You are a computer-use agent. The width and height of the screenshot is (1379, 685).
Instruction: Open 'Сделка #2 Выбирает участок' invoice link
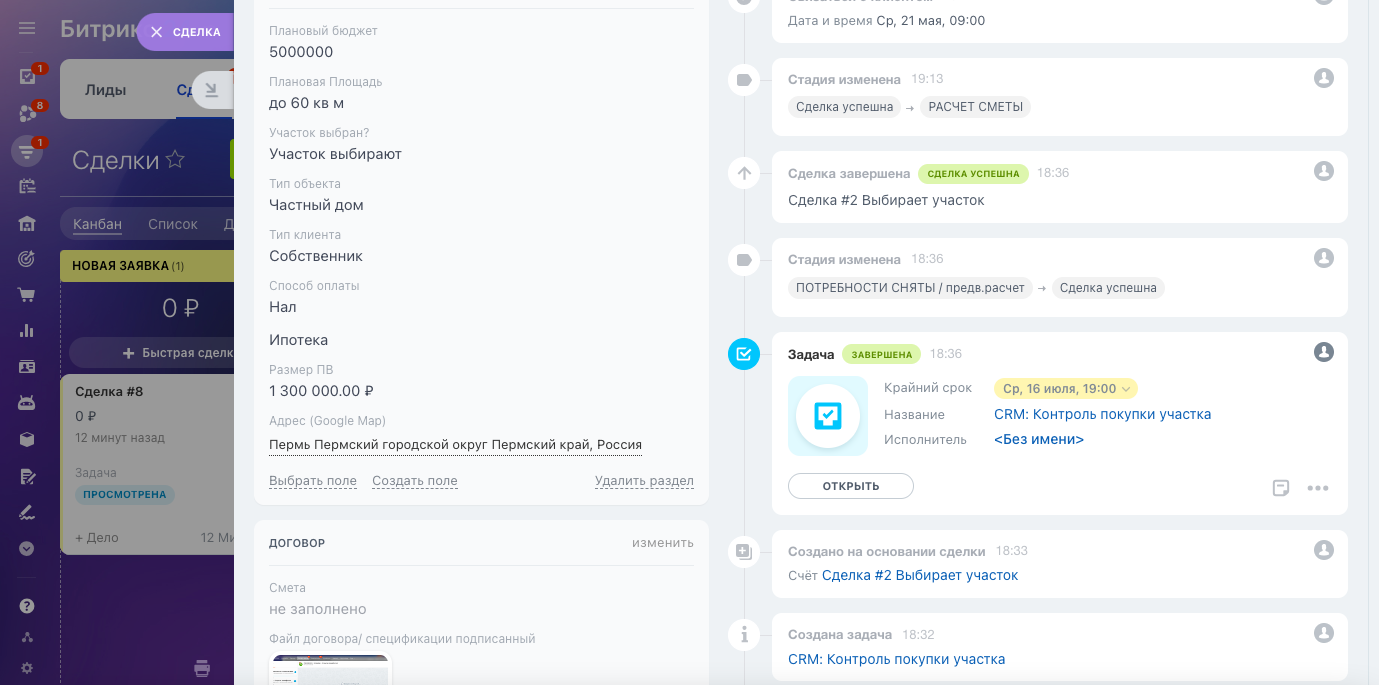[919, 575]
